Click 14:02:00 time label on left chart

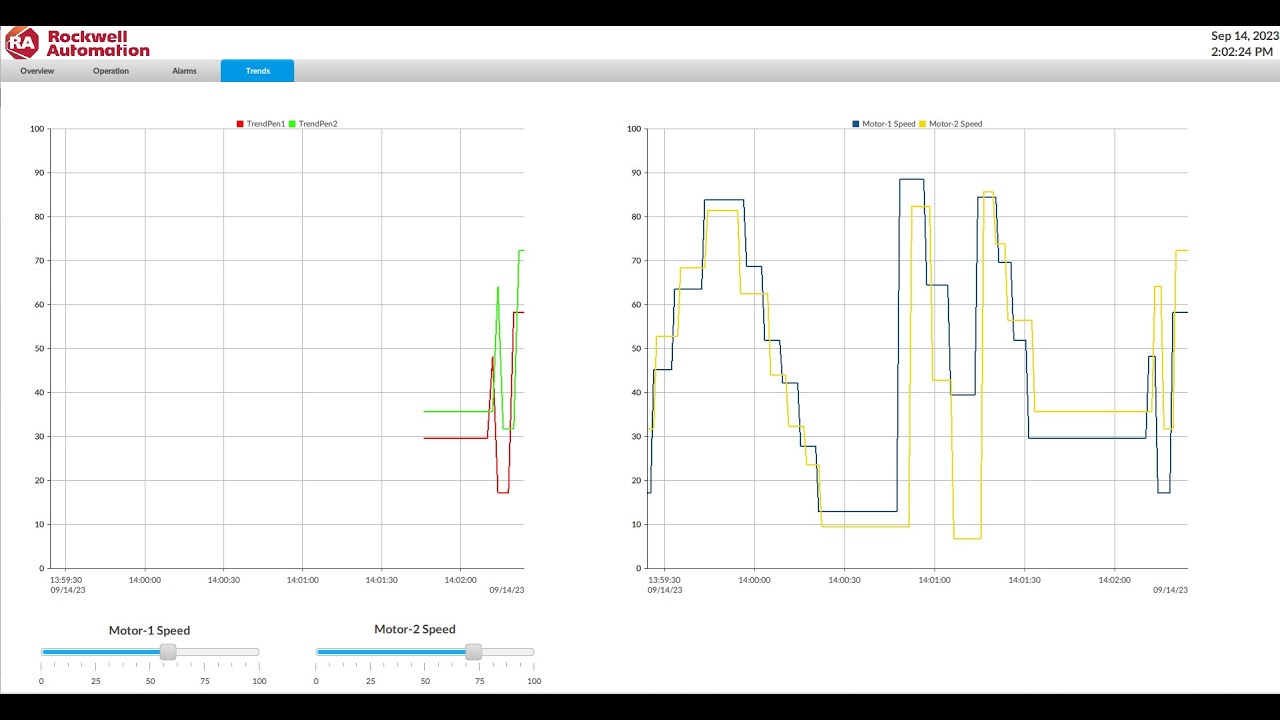click(x=460, y=580)
